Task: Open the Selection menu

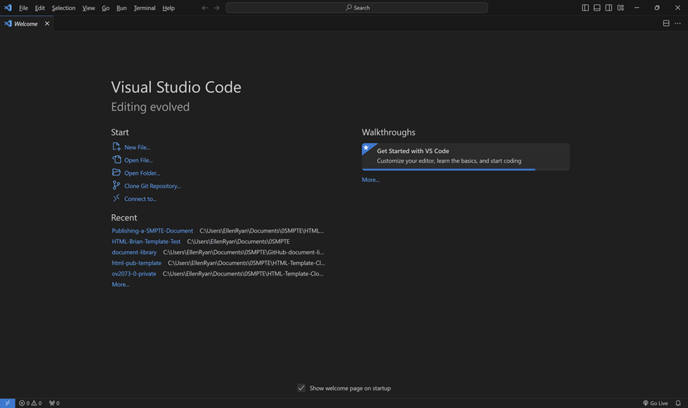Action: (x=63, y=8)
